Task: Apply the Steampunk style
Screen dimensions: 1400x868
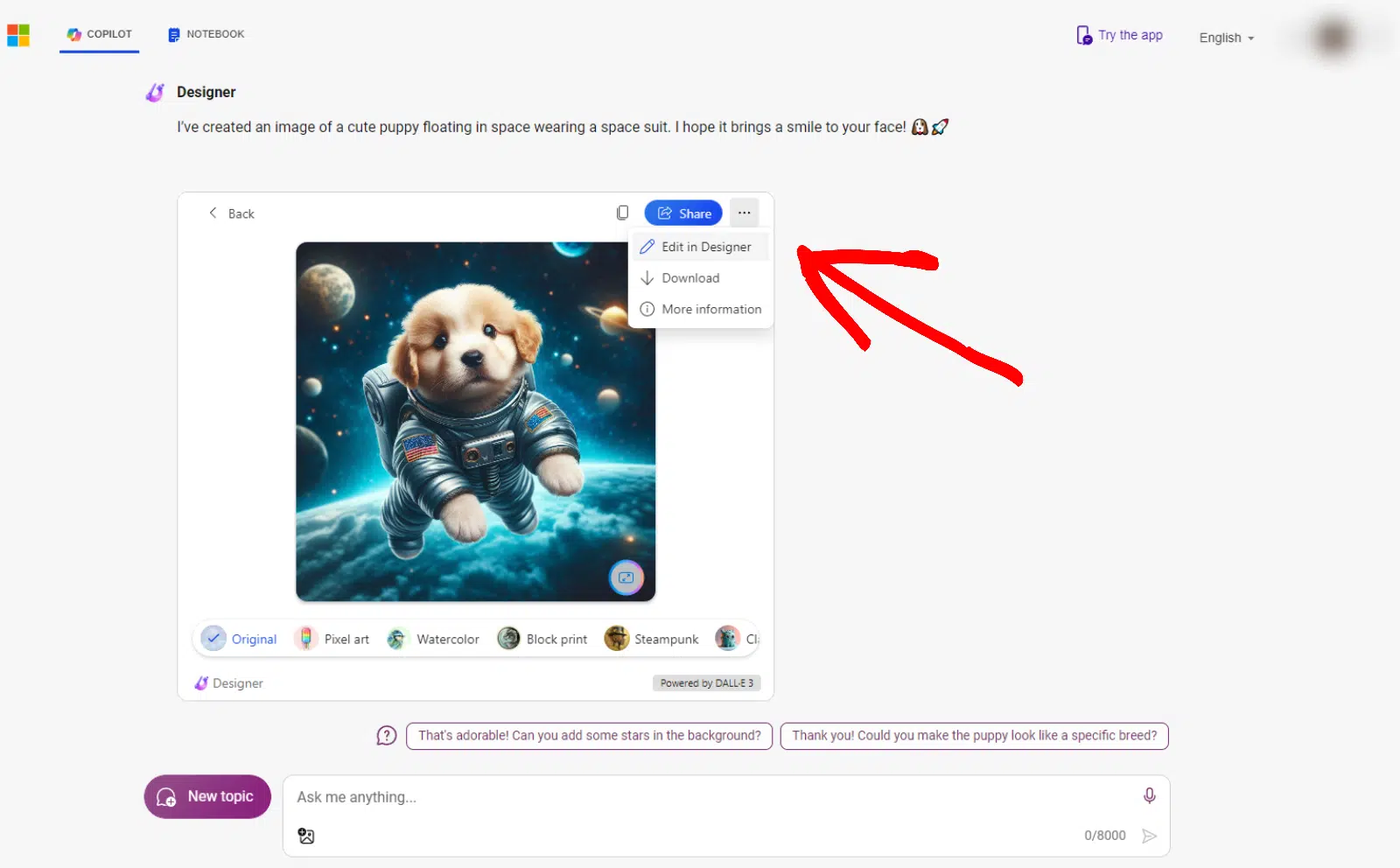Action: click(652, 639)
